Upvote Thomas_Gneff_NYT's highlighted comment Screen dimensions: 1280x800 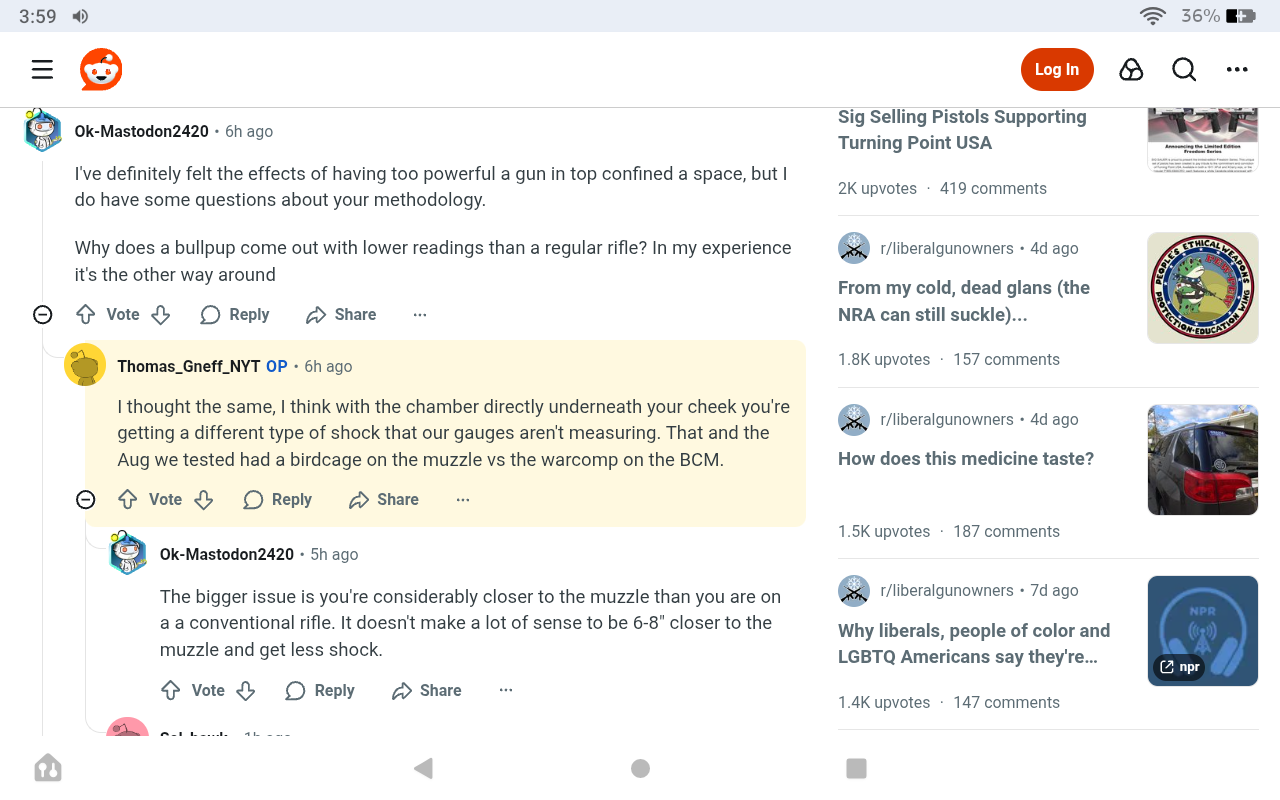(x=128, y=499)
